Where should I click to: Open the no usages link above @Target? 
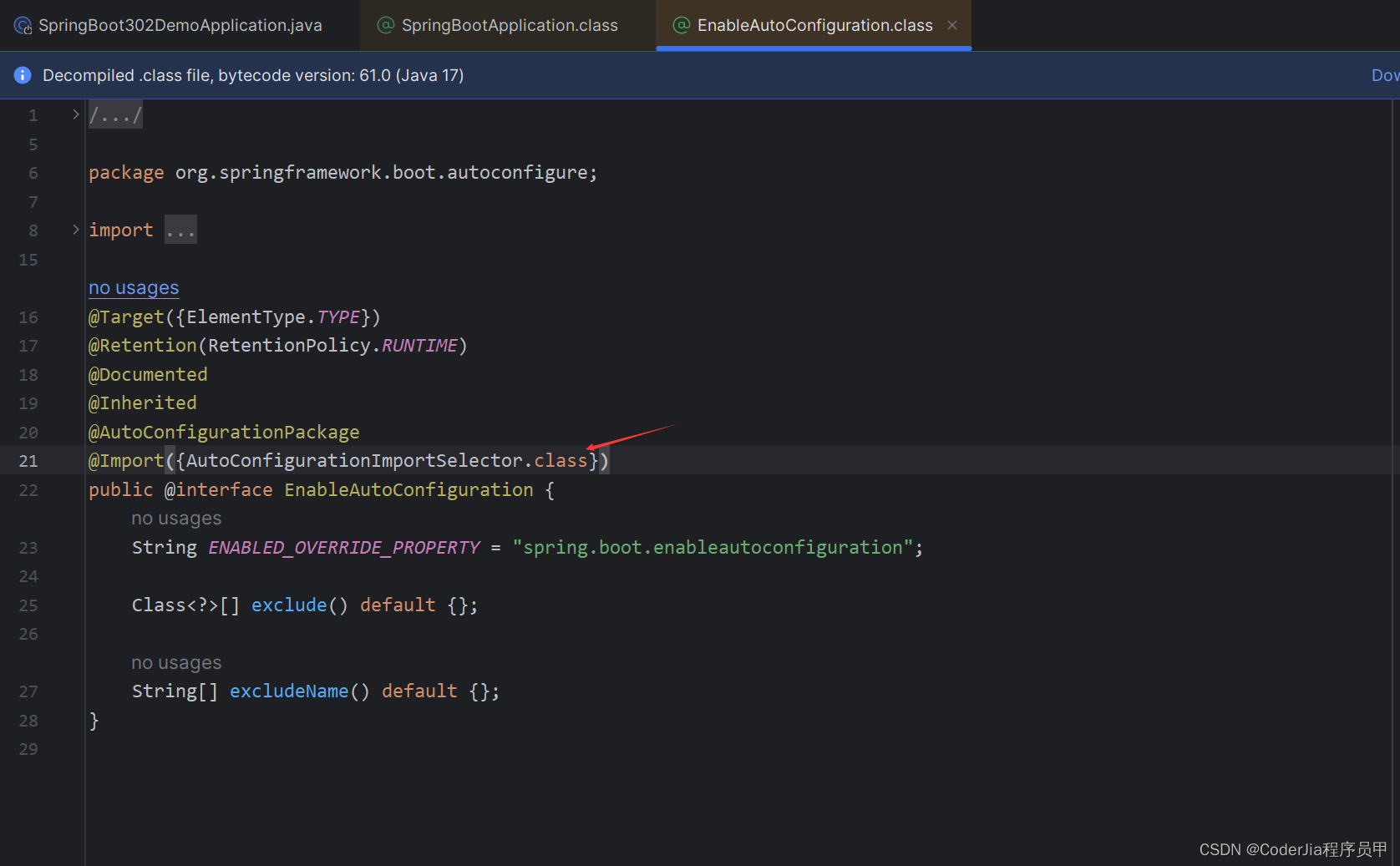point(134,287)
